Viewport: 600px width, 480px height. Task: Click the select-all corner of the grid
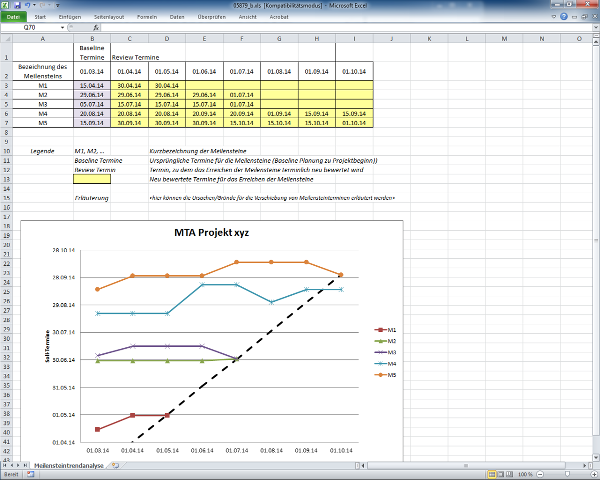6,39
